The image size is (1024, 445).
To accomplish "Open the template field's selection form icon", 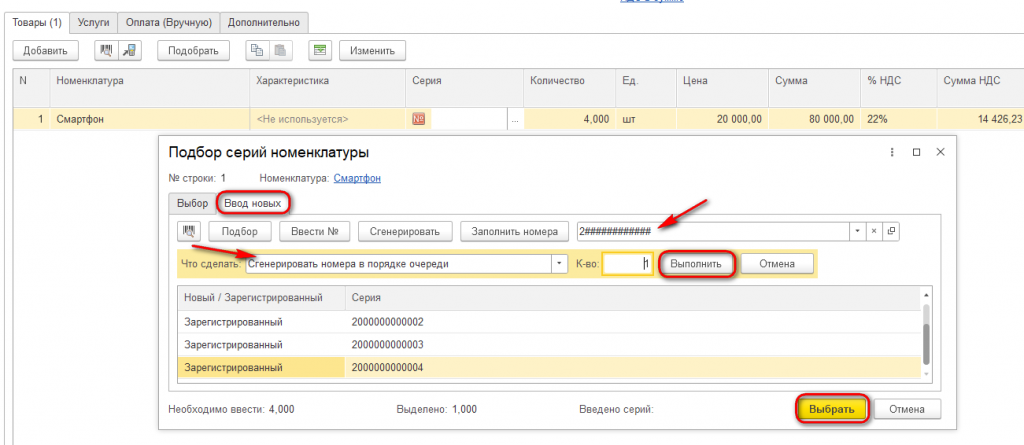I will [891, 231].
